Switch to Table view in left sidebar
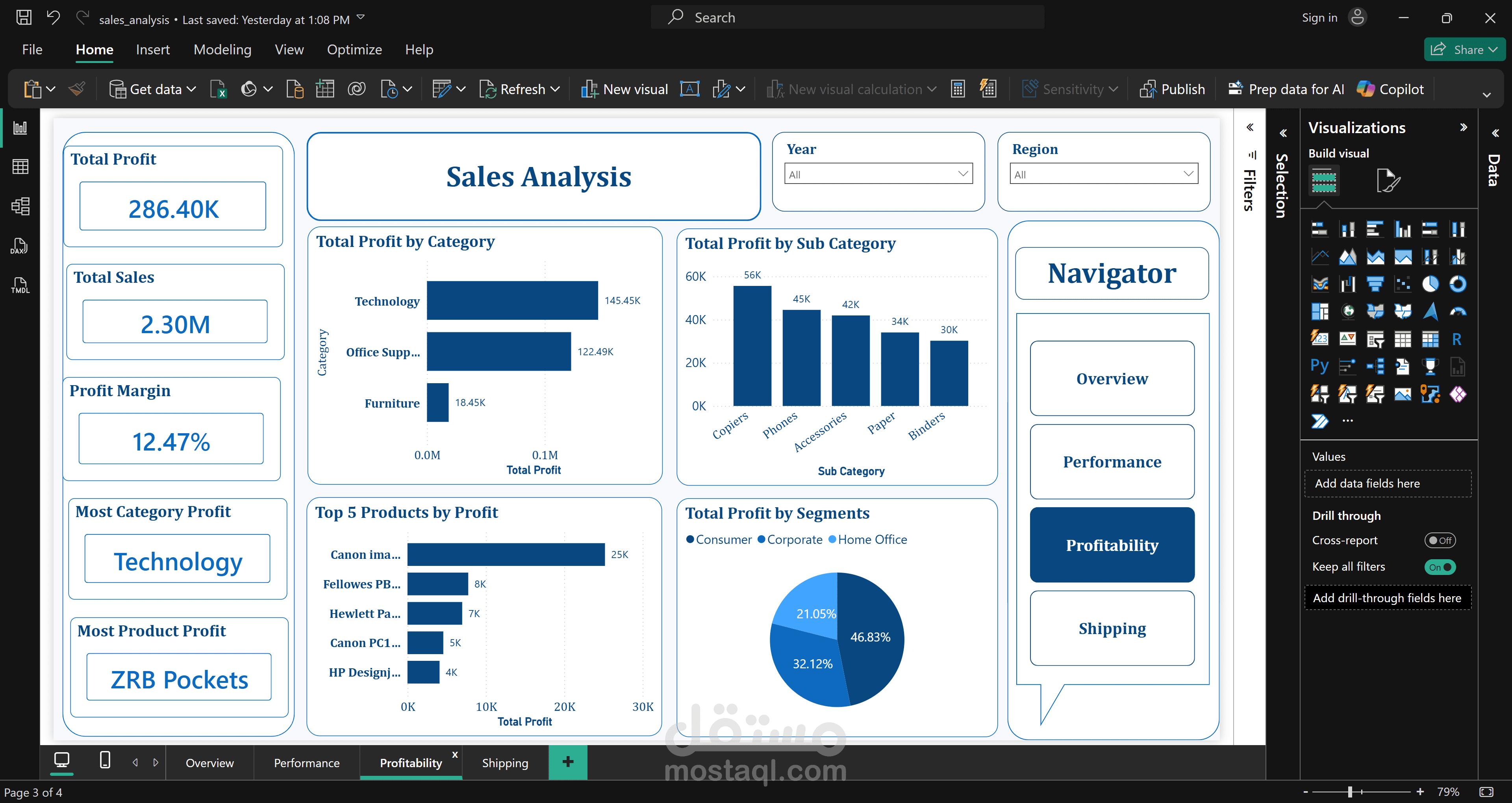This screenshot has width=1512, height=803. [x=20, y=167]
